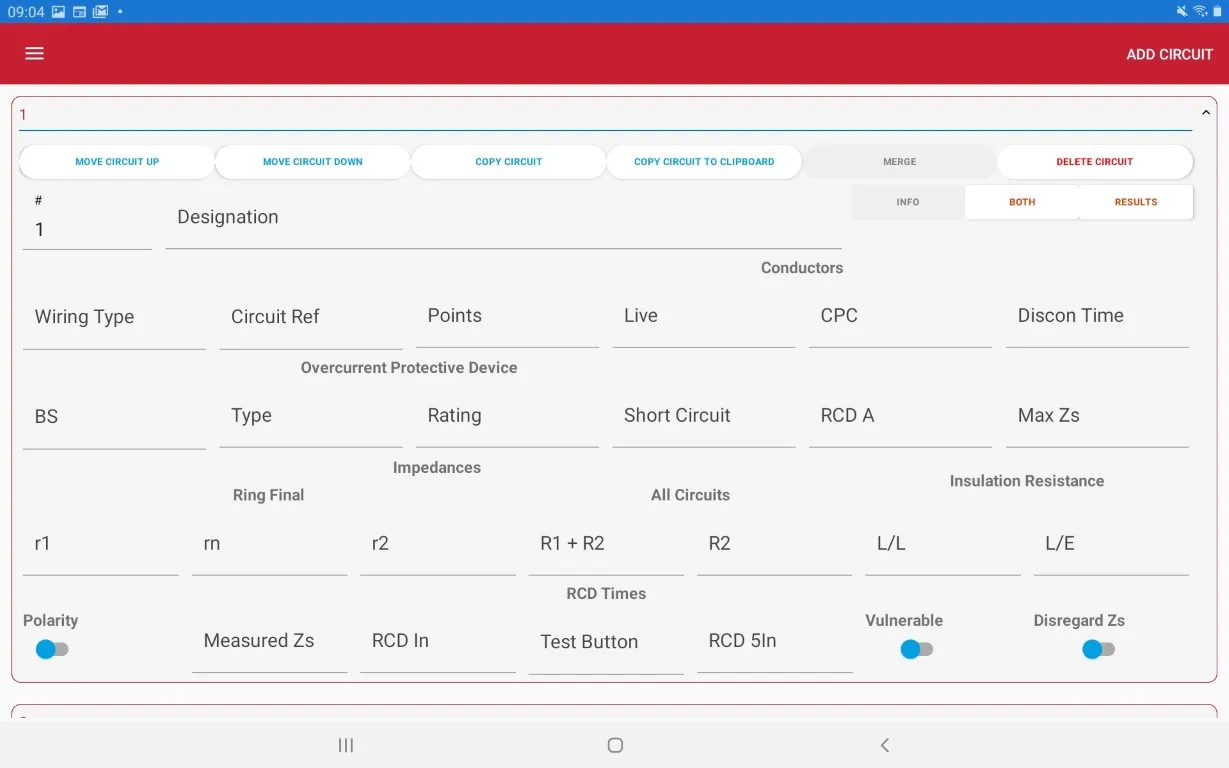Select the BOTH view tab
Image resolution: width=1229 pixels, height=768 pixels.
pyautogui.click(x=1022, y=202)
